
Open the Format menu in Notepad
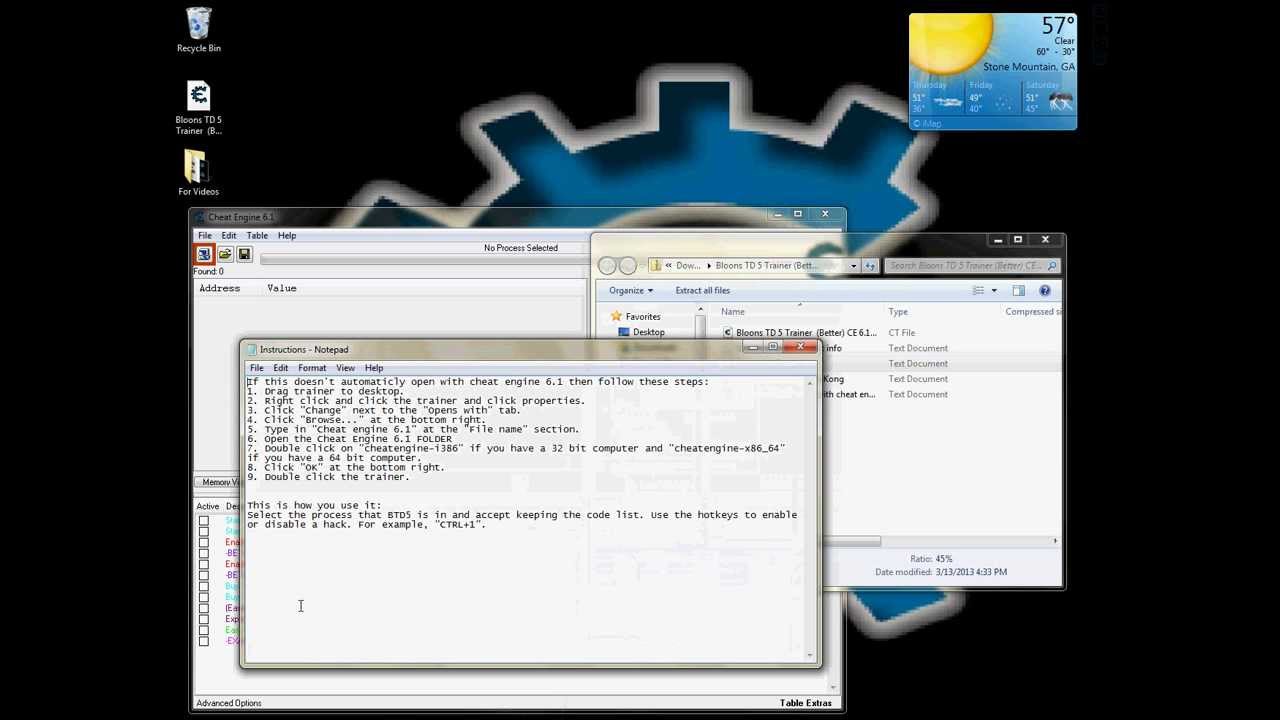(312, 368)
